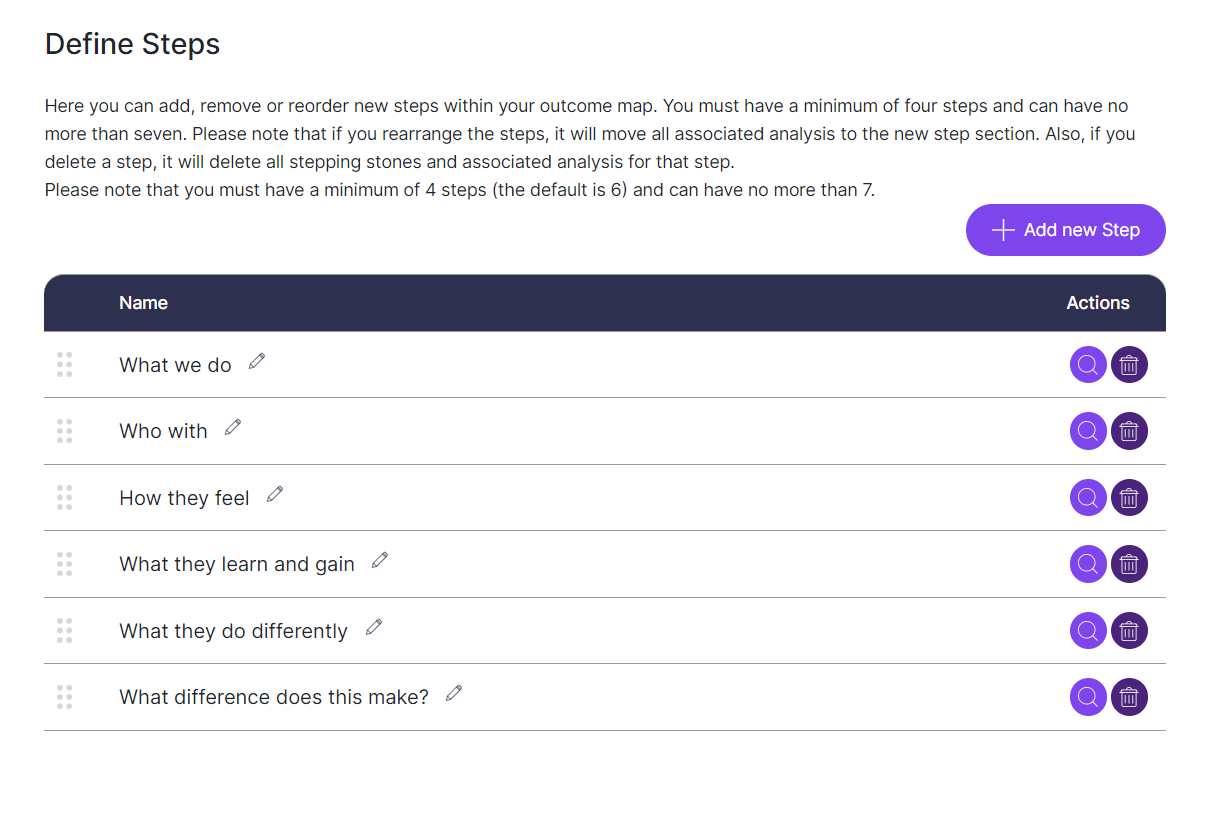Click the magnifier icon for 'What they do differently'

pyautogui.click(x=1088, y=631)
